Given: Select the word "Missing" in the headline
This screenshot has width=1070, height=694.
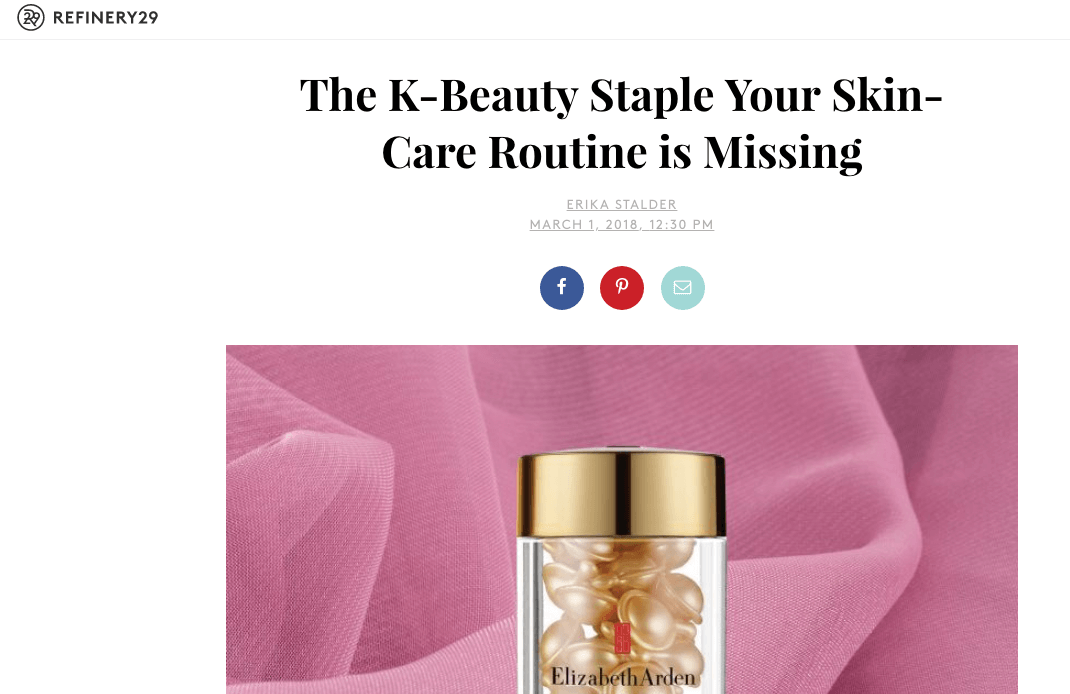Looking at the screenshot, I should click(x=783, y=152).
